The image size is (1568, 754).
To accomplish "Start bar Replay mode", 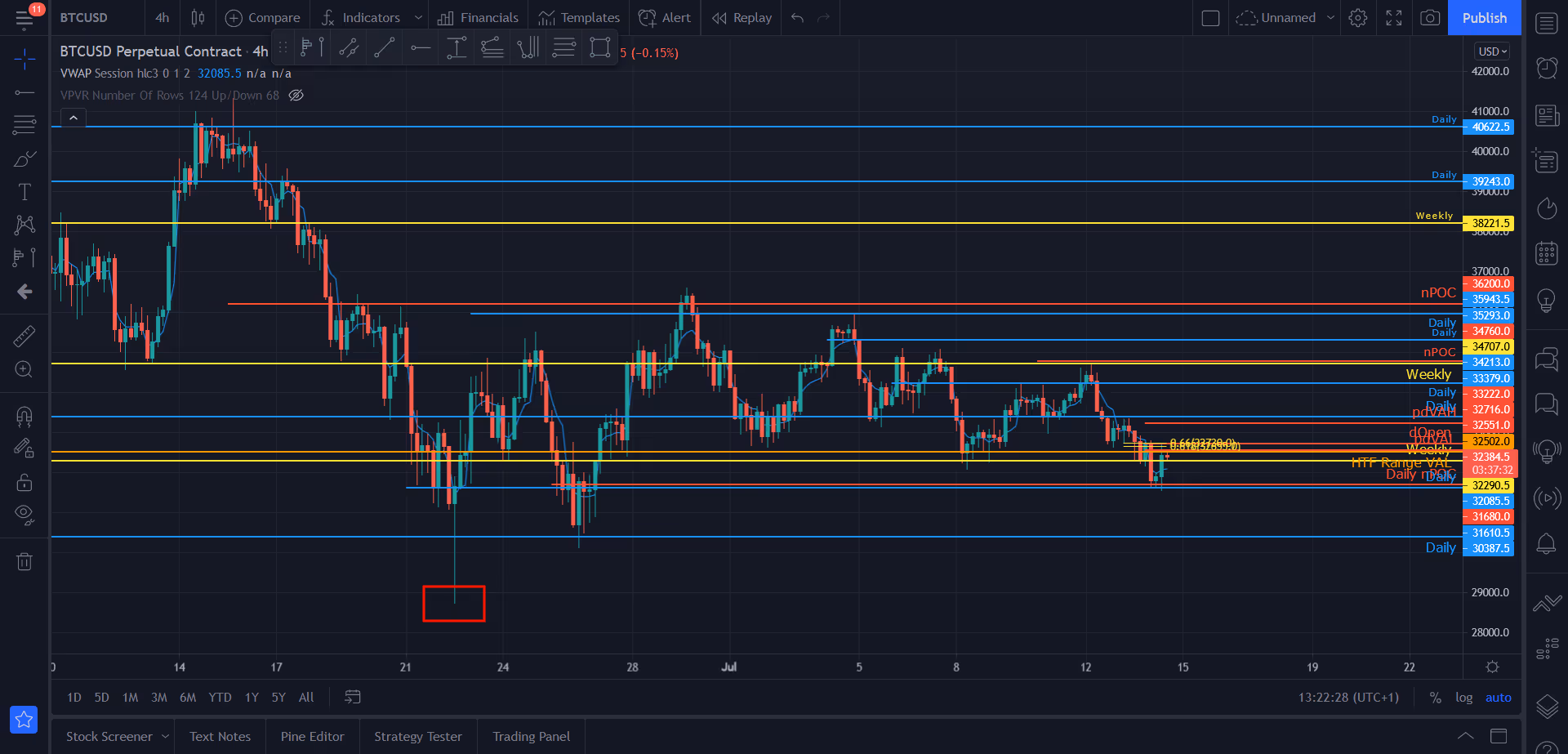I will (x=741, y=18).
